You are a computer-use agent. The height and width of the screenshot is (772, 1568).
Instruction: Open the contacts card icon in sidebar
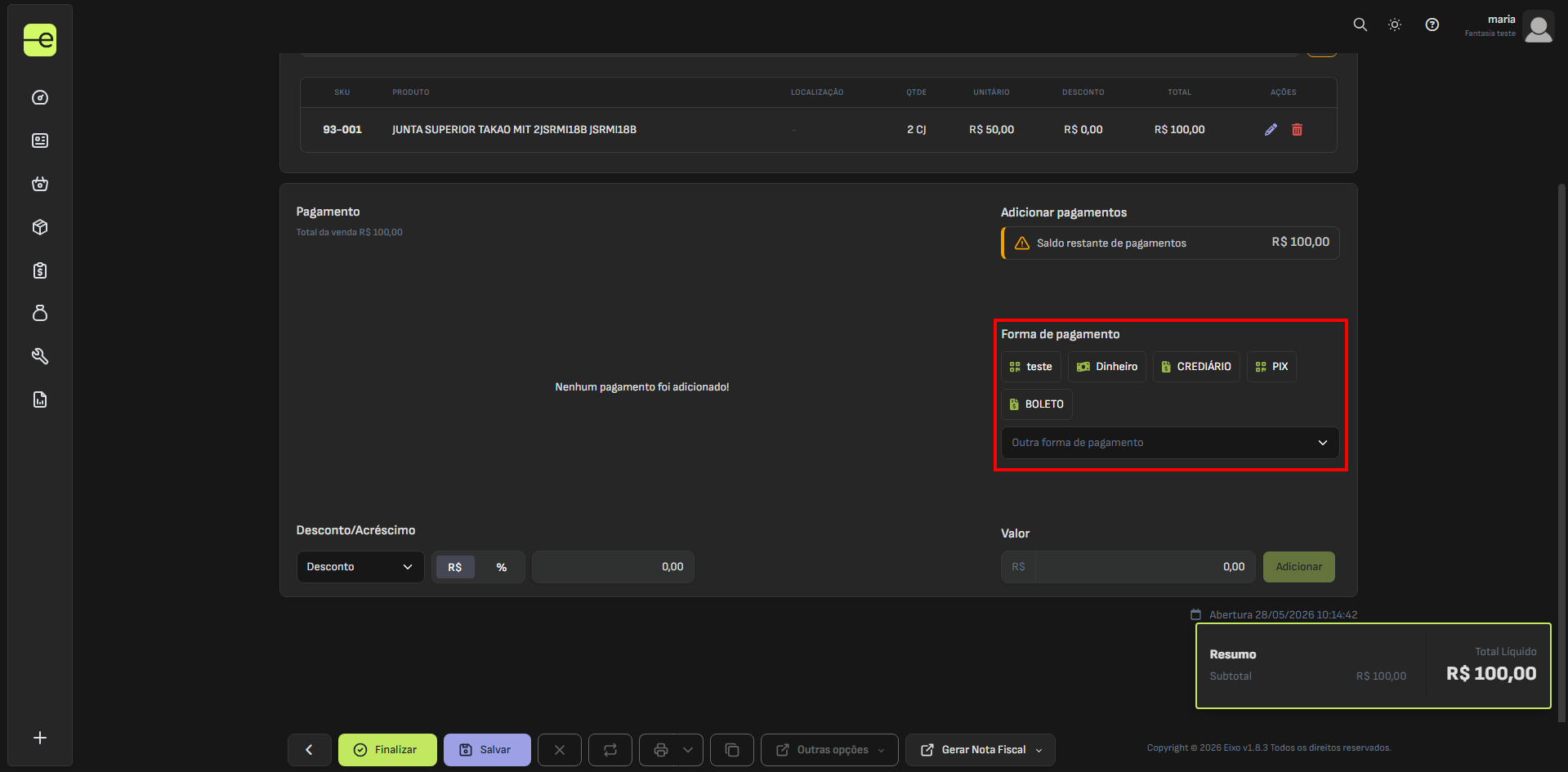pos(40,141)
